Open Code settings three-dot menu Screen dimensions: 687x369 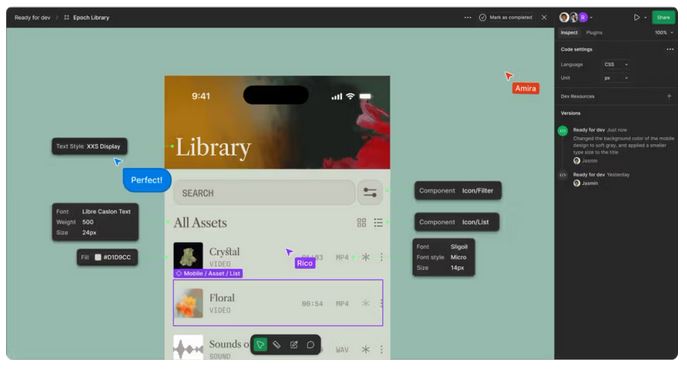pyautogui.click(x=670, y=50)
